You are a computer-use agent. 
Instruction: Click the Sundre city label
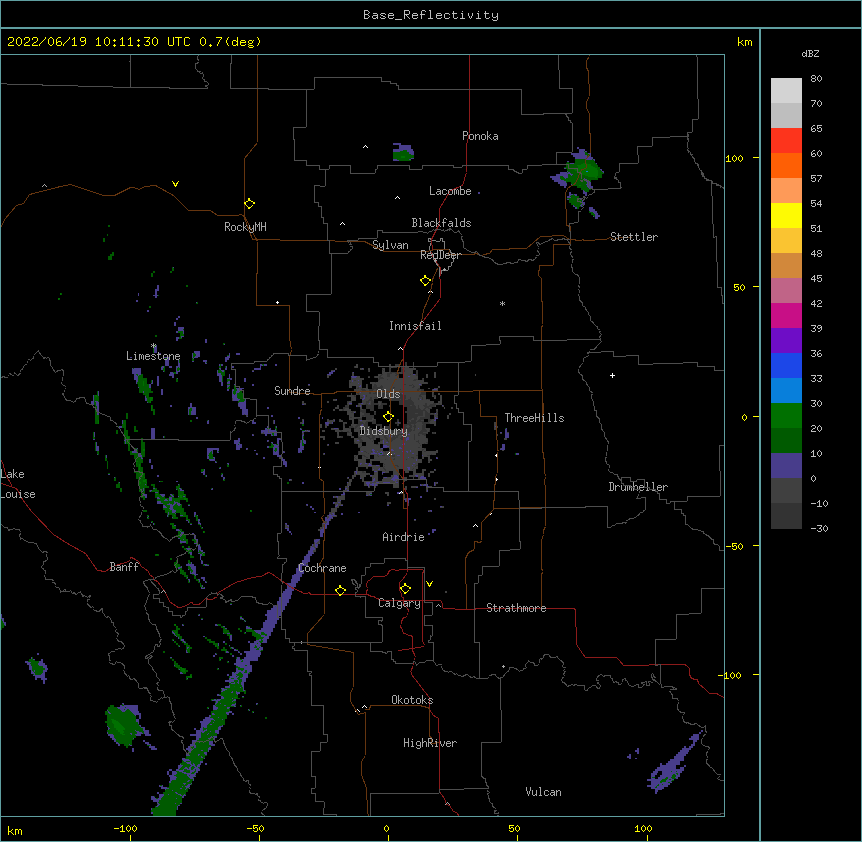(x=292, y=391)
